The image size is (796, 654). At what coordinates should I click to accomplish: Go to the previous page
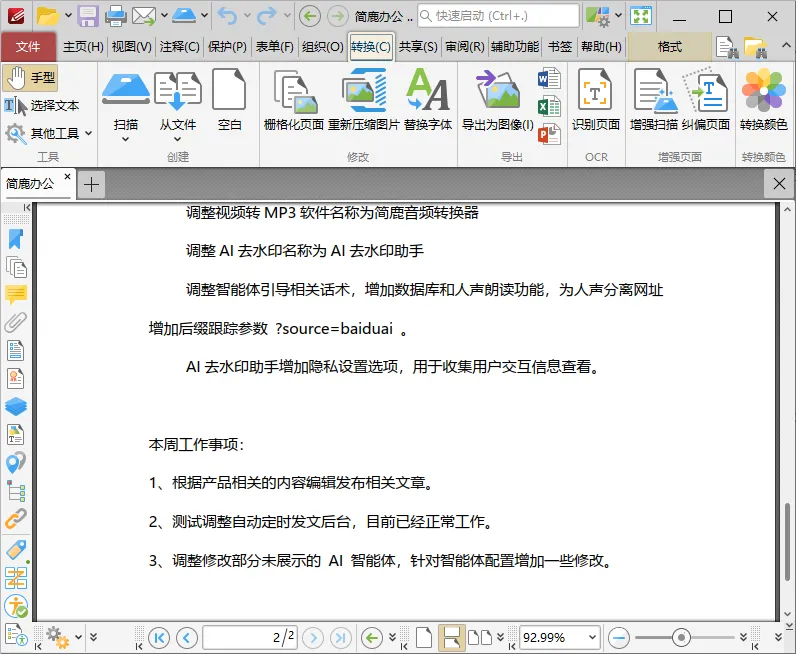pos(187,637)
